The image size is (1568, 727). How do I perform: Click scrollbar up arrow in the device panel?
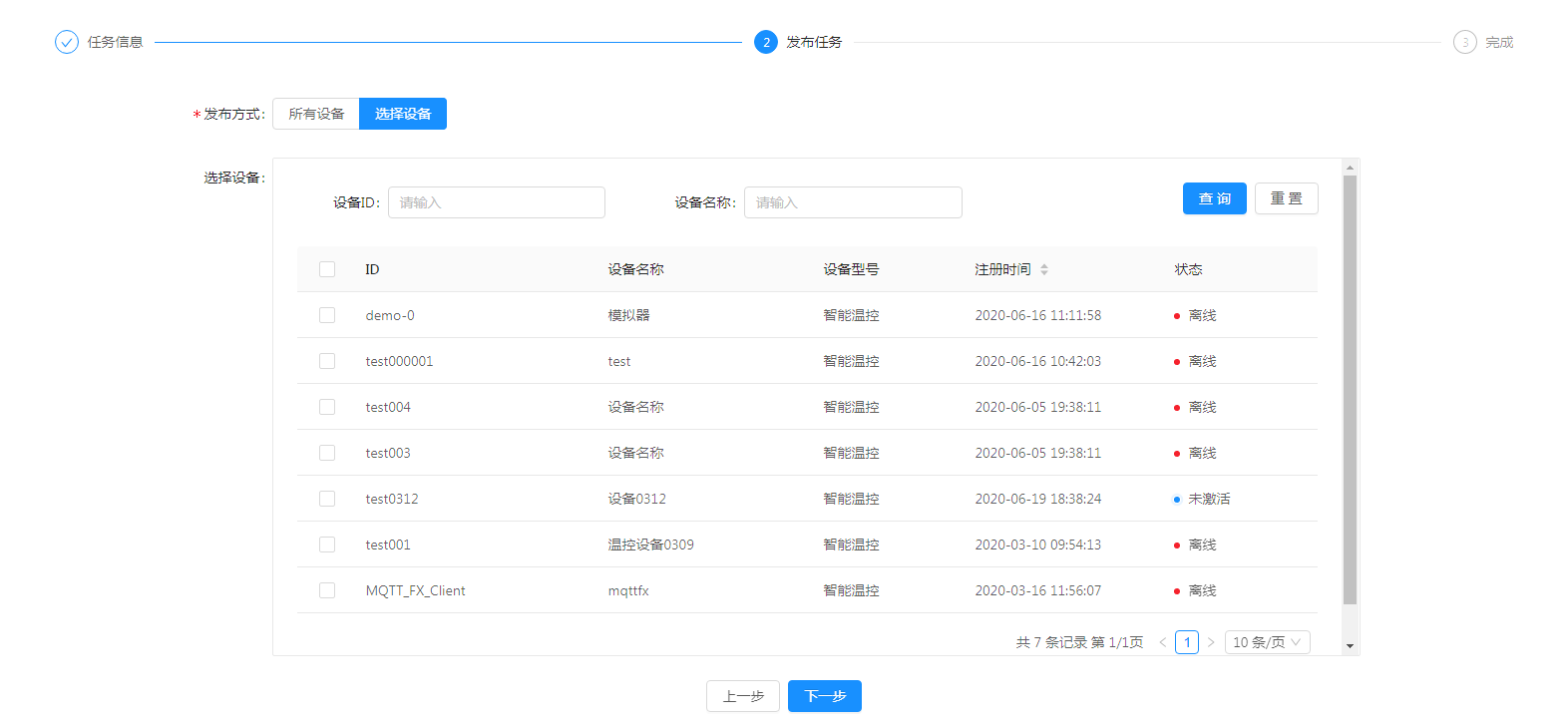coord(1350,167)
